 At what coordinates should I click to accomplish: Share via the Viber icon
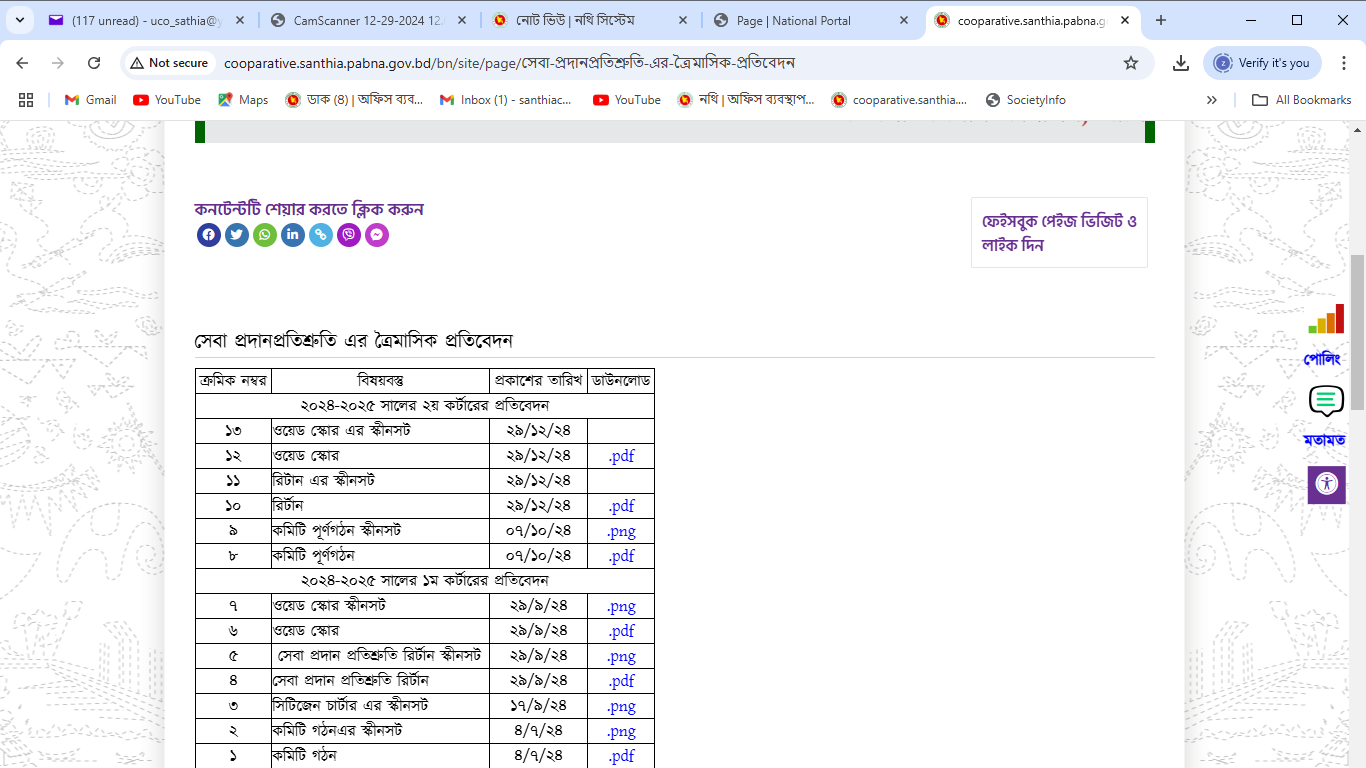click(x=348, y=235)
